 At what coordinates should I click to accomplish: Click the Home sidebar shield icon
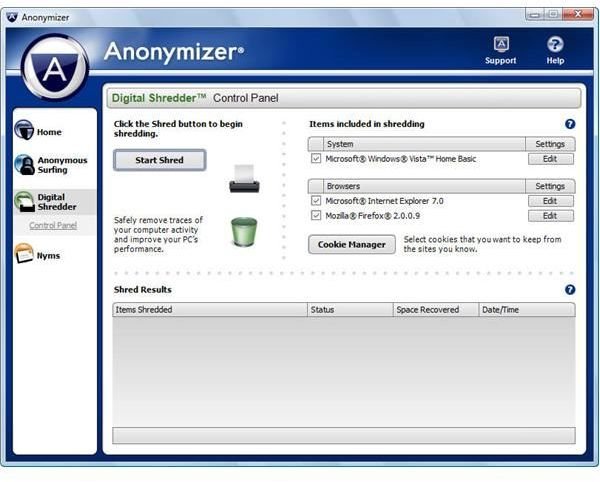click(x=24, y=130)
